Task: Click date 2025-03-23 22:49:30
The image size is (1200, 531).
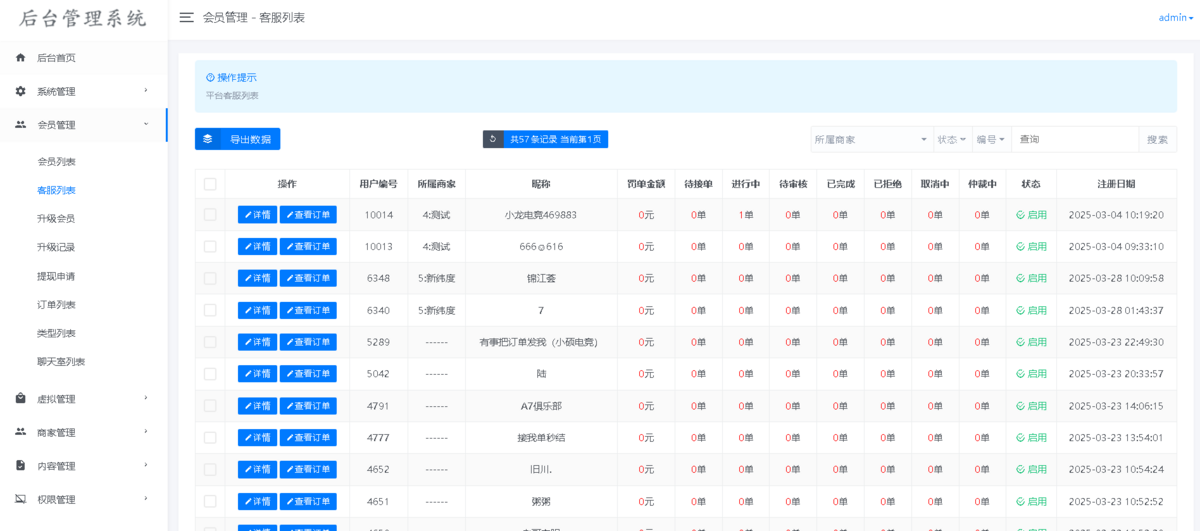Action: coord(1116,342)
